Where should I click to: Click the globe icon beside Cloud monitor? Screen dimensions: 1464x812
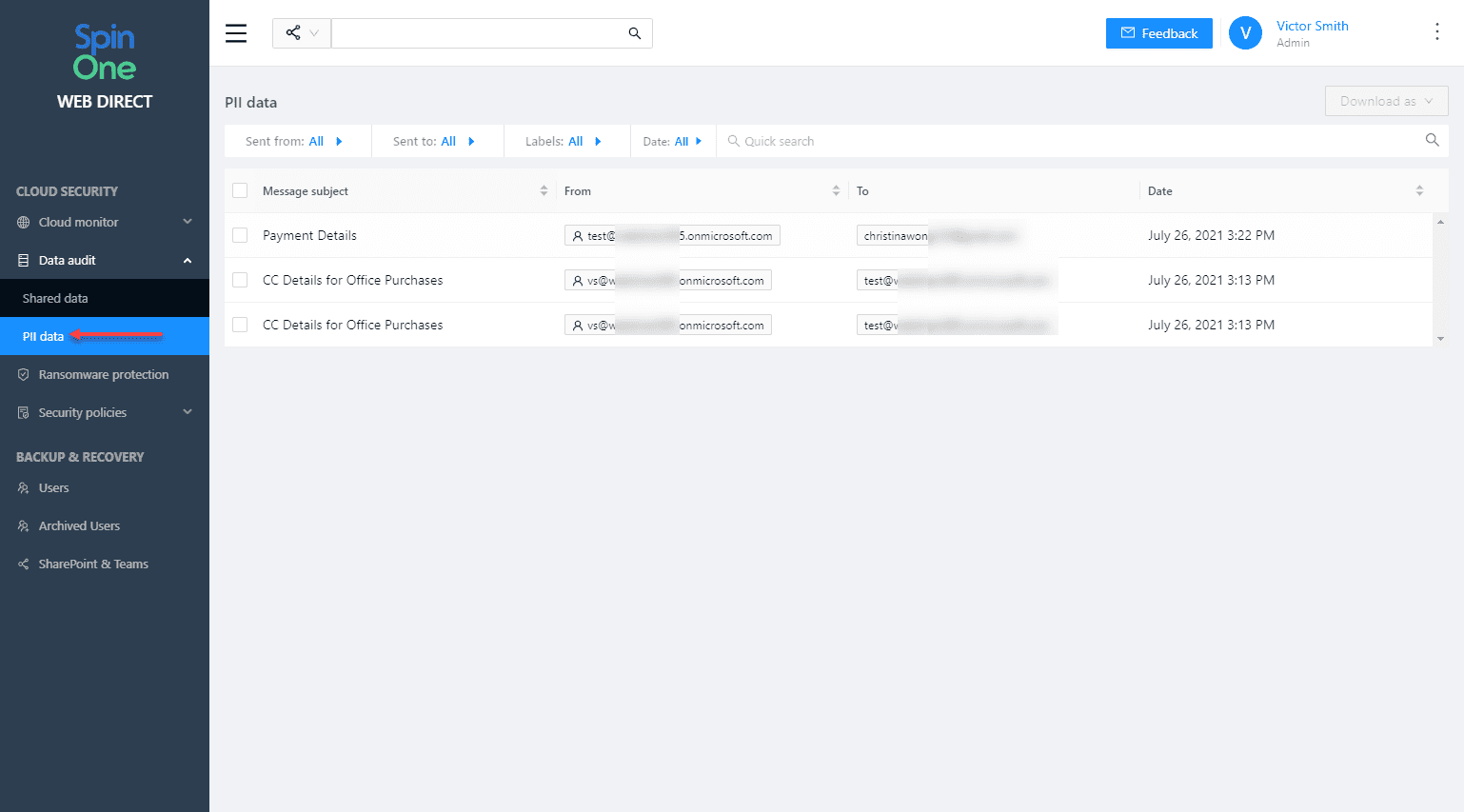(x=24, y=222)
